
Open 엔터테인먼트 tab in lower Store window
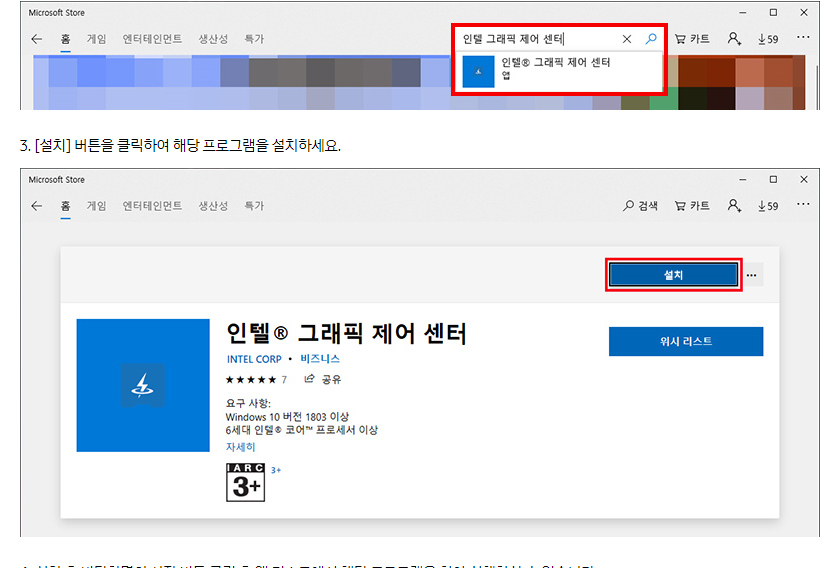pos(152,206)
